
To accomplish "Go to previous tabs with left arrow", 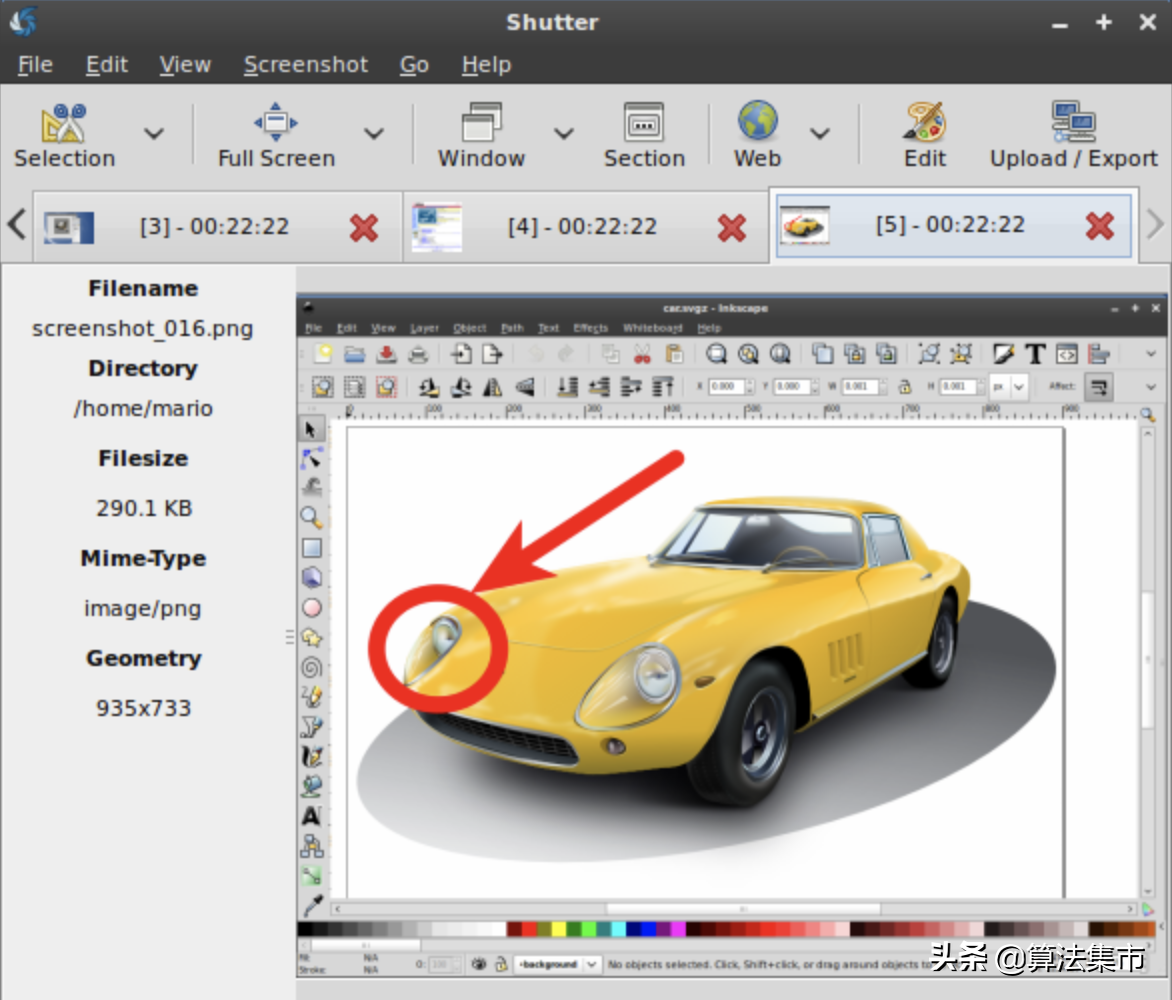I will (x=16, y=224).
